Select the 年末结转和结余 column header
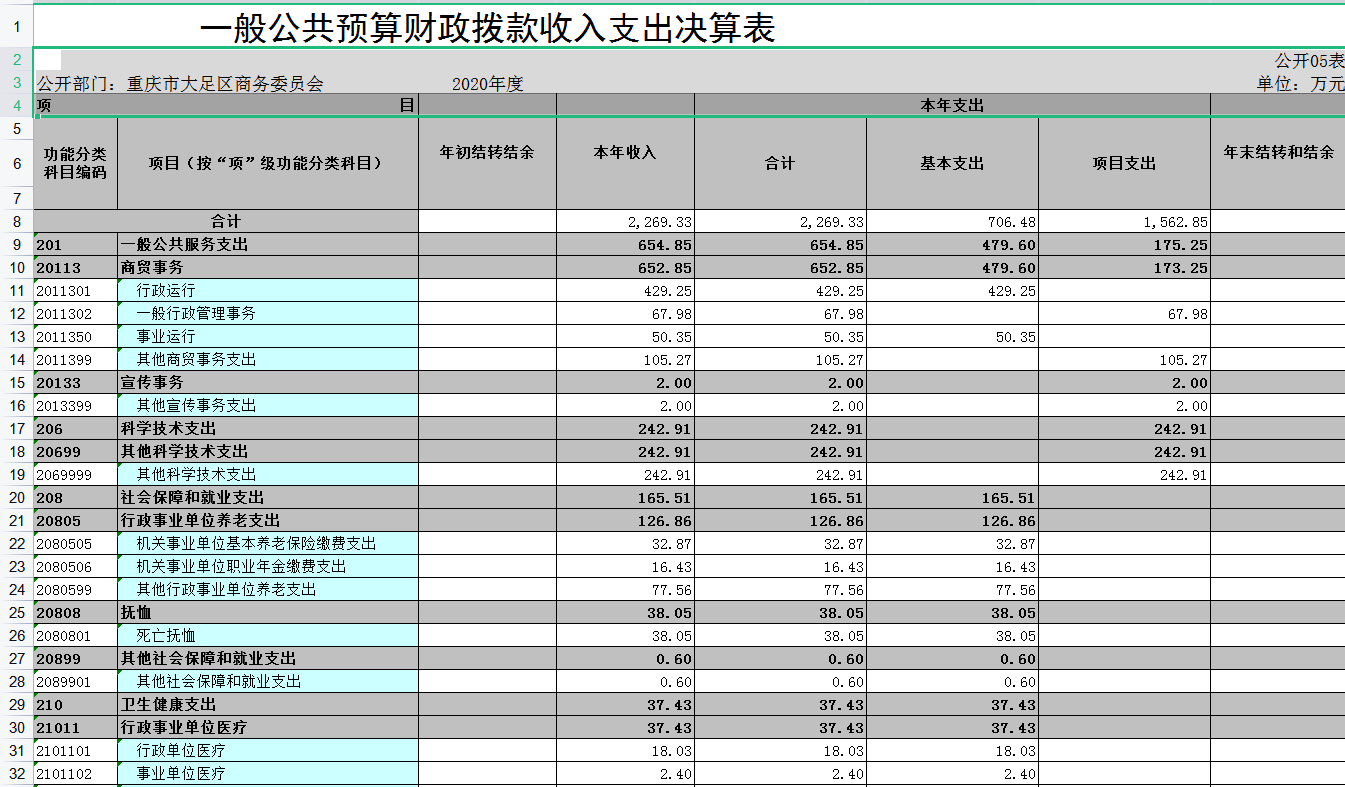 [x=1278, y=152]
